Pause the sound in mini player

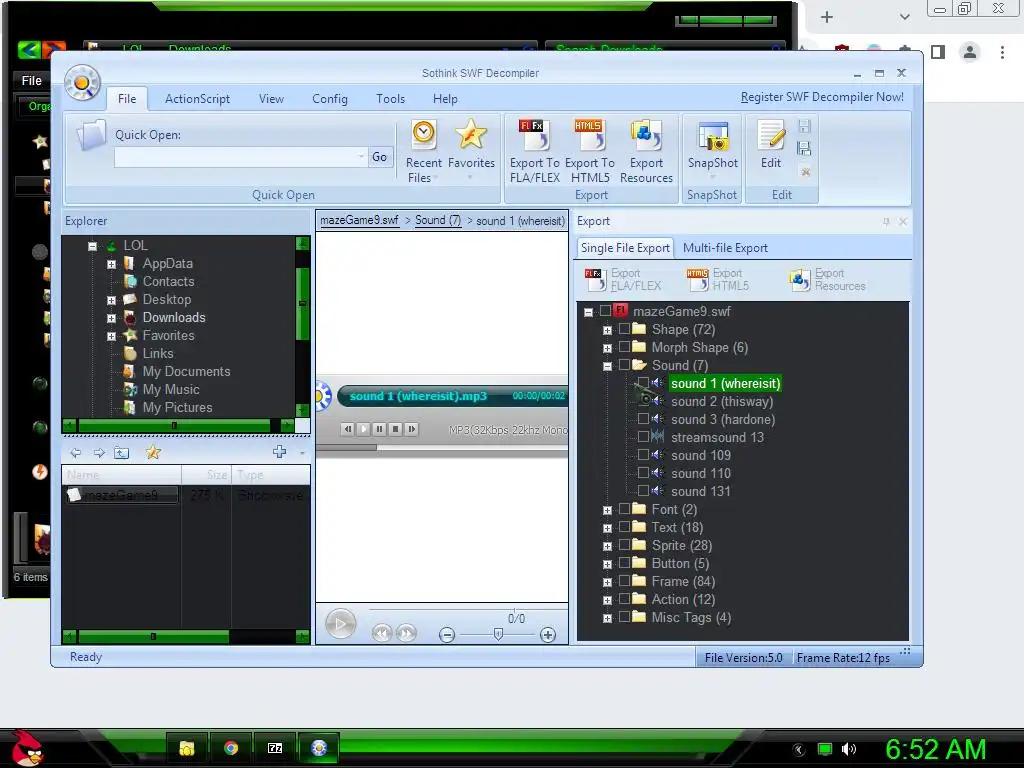[x=379, y=429]
